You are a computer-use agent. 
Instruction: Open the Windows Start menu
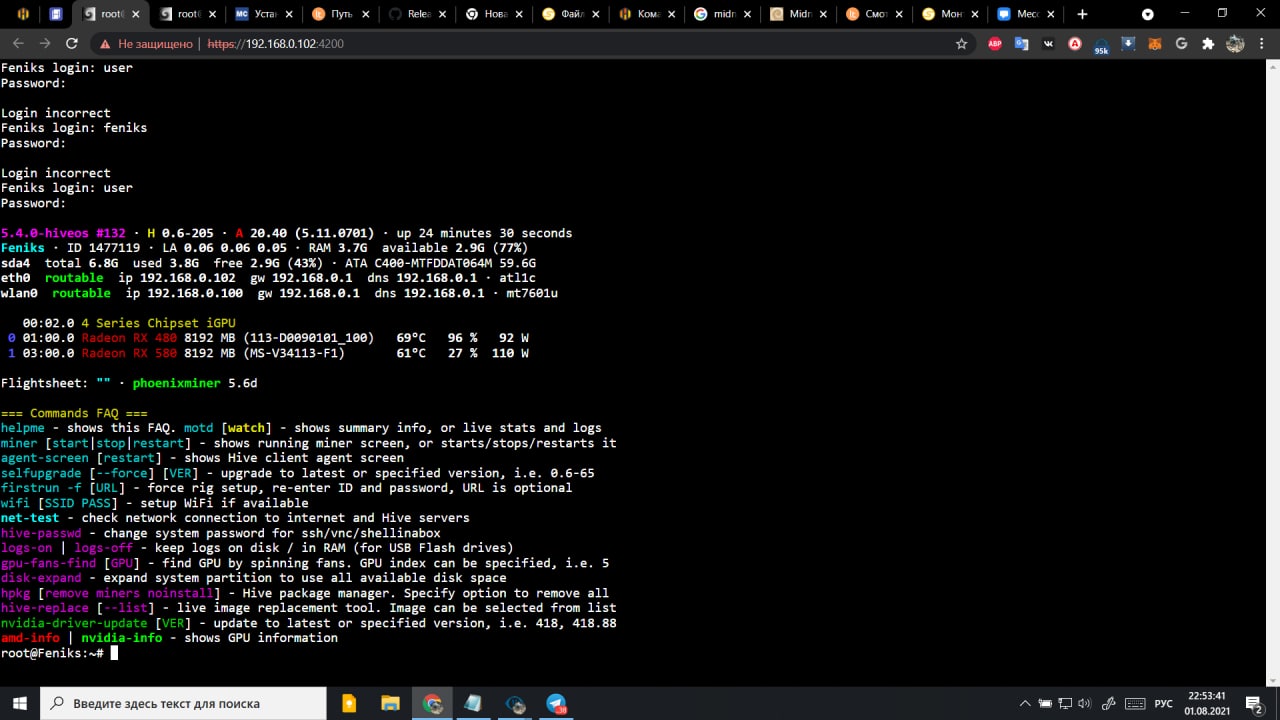tap(20, 703)
